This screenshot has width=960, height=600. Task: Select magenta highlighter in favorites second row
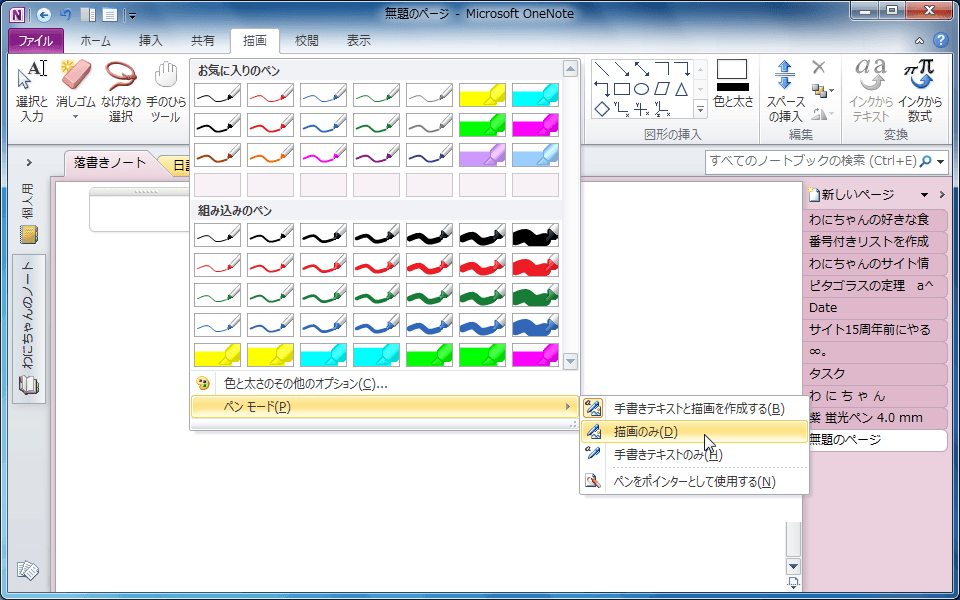pyautogui.click(x=536, y=125)
